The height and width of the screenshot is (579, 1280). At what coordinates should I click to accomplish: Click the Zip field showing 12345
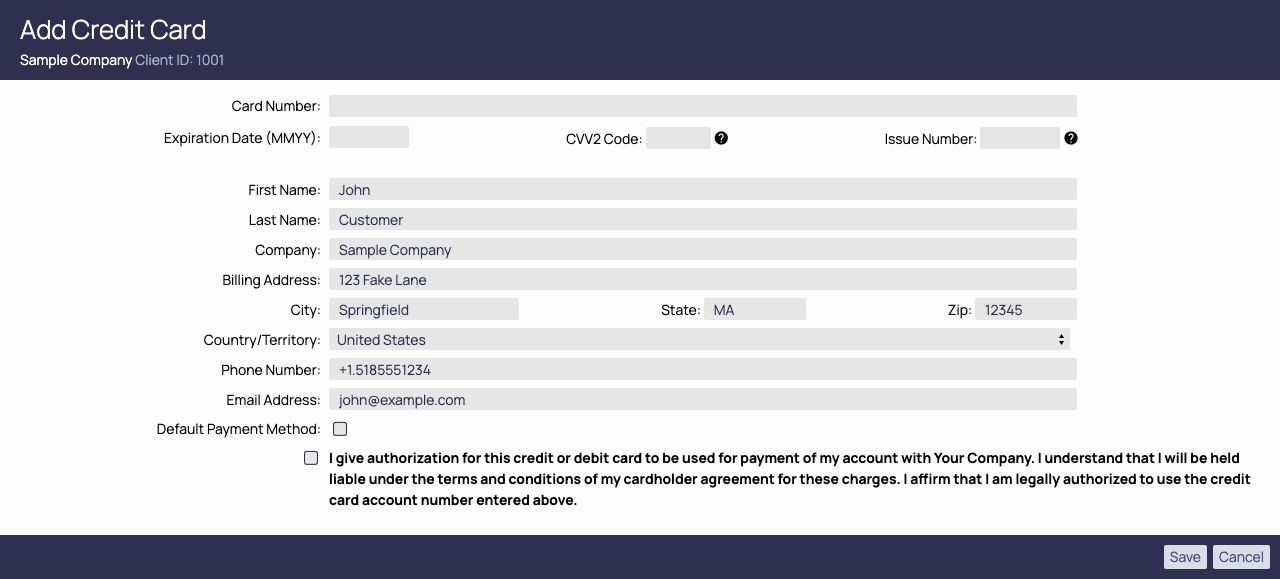click(x=1026, y=310)
